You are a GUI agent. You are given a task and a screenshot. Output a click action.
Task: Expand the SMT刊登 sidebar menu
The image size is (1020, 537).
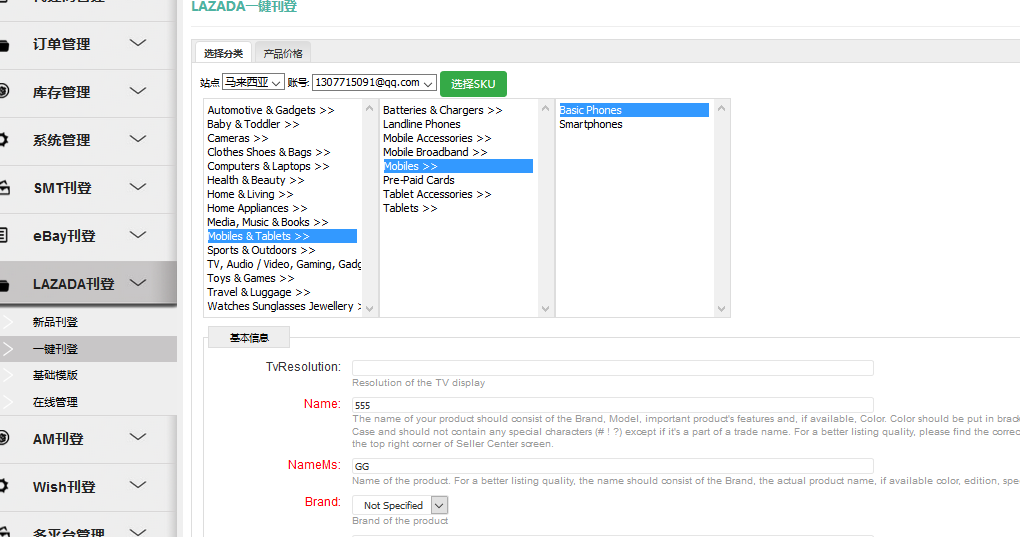(88, 188)
